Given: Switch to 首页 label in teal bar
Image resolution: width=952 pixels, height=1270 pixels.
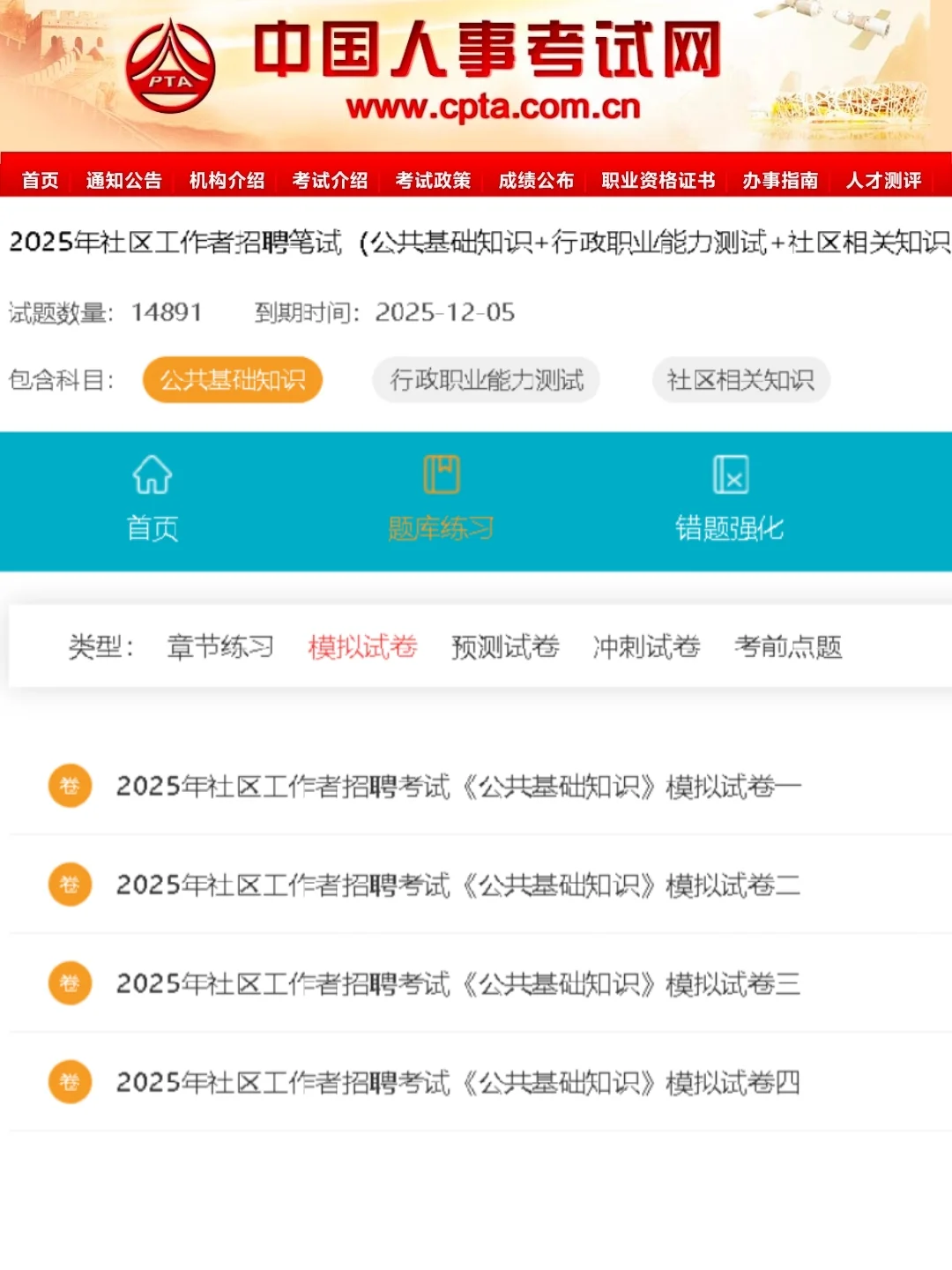Looking at the screenshot, I should [x=152, y=528].
